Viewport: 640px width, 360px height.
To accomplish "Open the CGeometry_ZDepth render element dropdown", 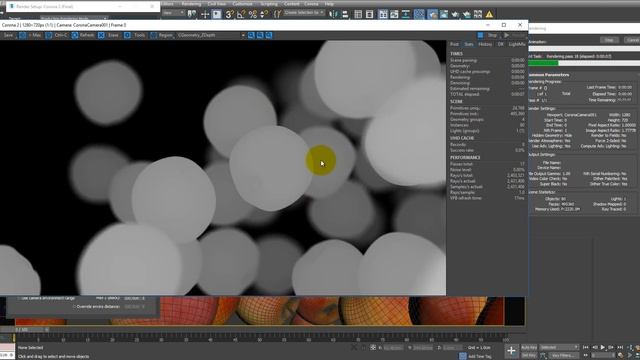I will pyautogui.click(x=211, y=36).
